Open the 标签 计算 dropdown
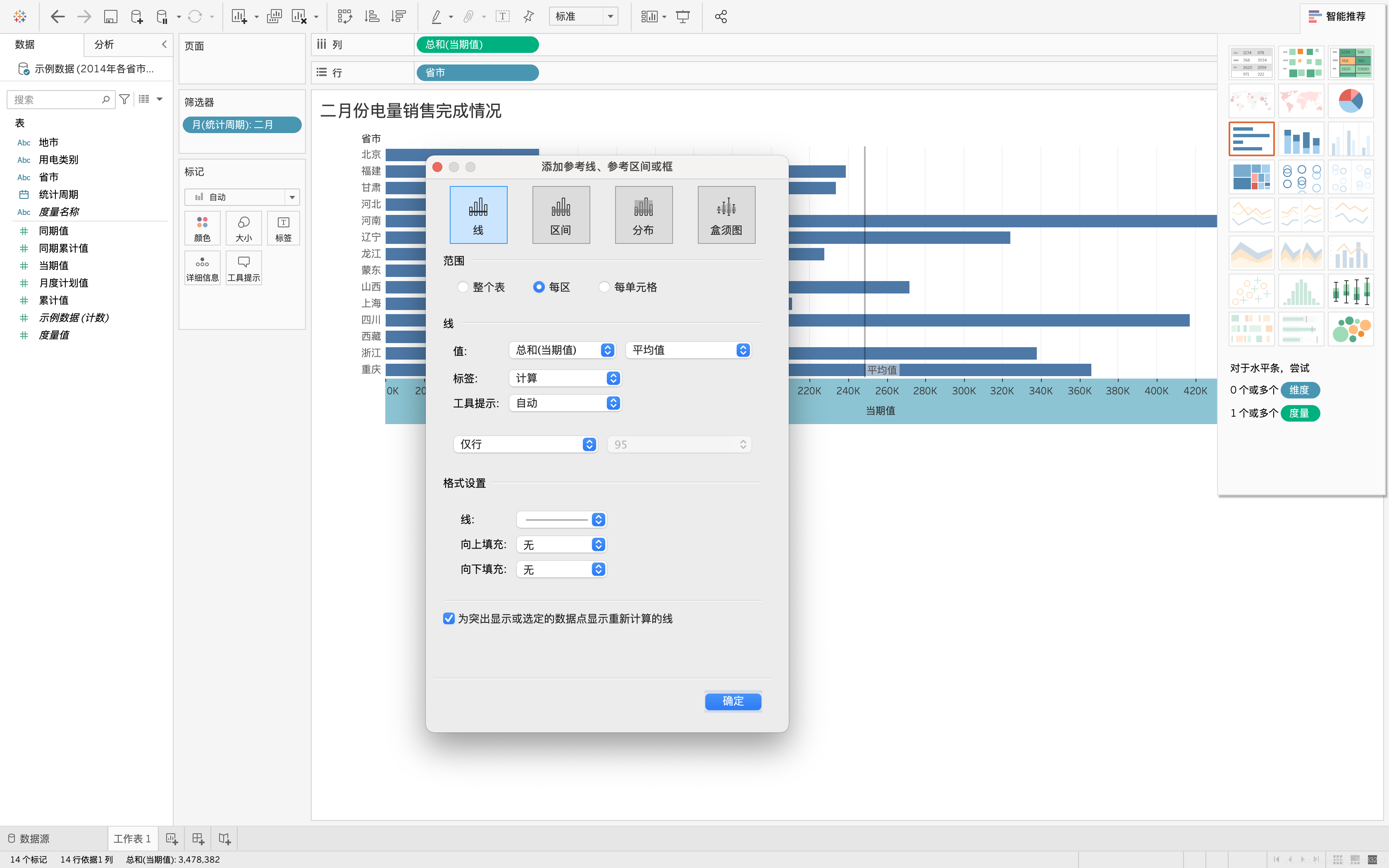Viewport: 1389px width, 868px height. (x=565, y=378)
